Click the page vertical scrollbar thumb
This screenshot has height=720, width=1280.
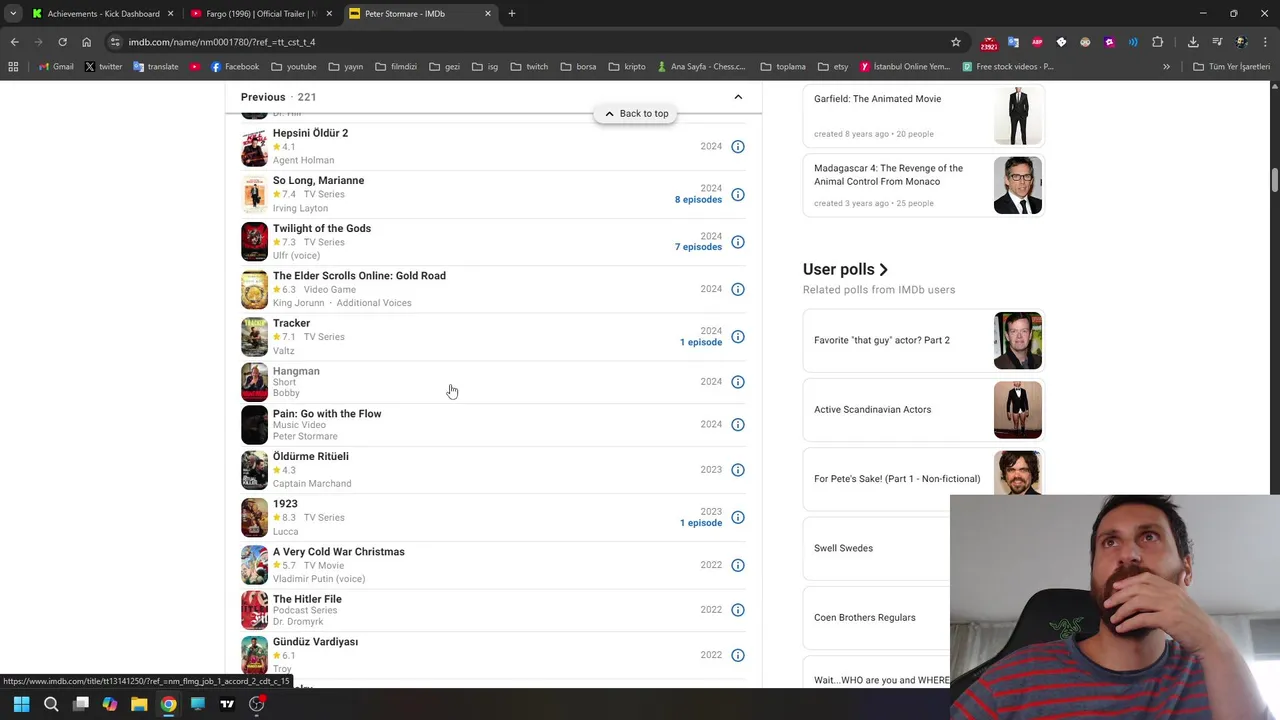(1274, 180)
